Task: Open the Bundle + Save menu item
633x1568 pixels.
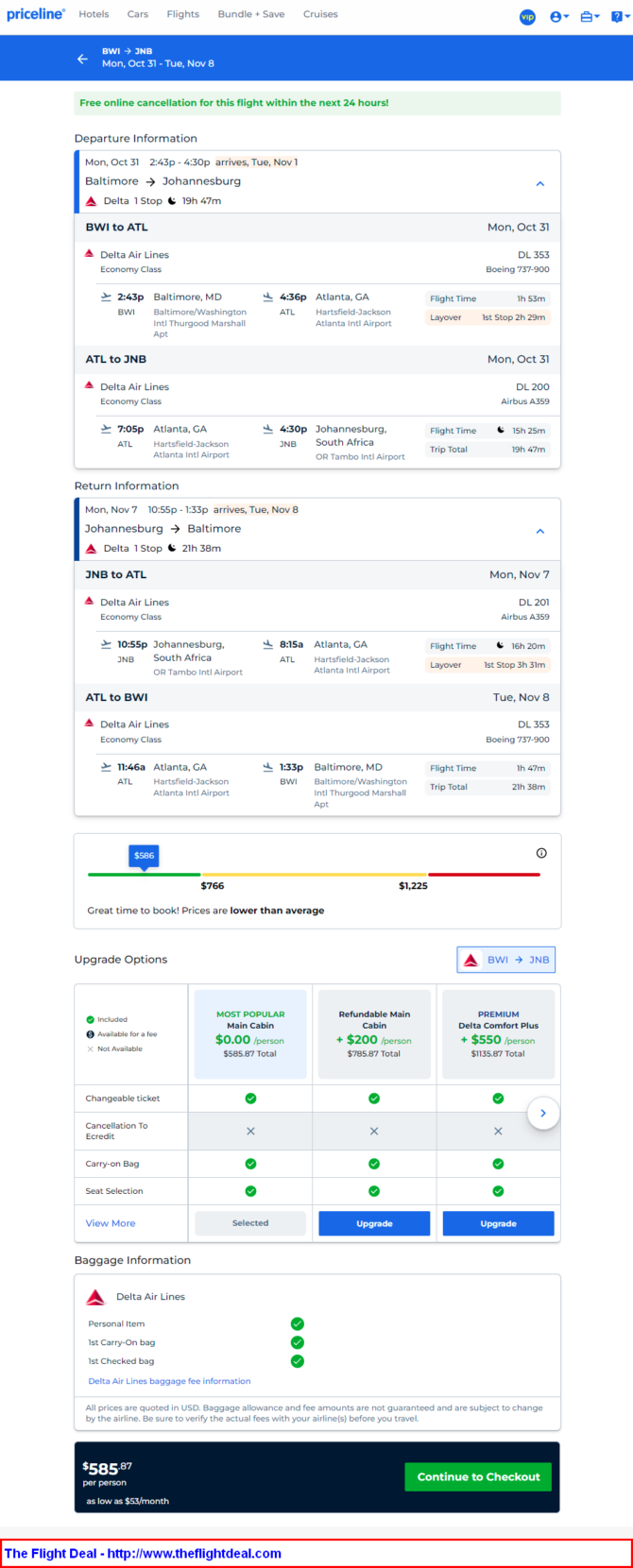Action: (251, 14)
